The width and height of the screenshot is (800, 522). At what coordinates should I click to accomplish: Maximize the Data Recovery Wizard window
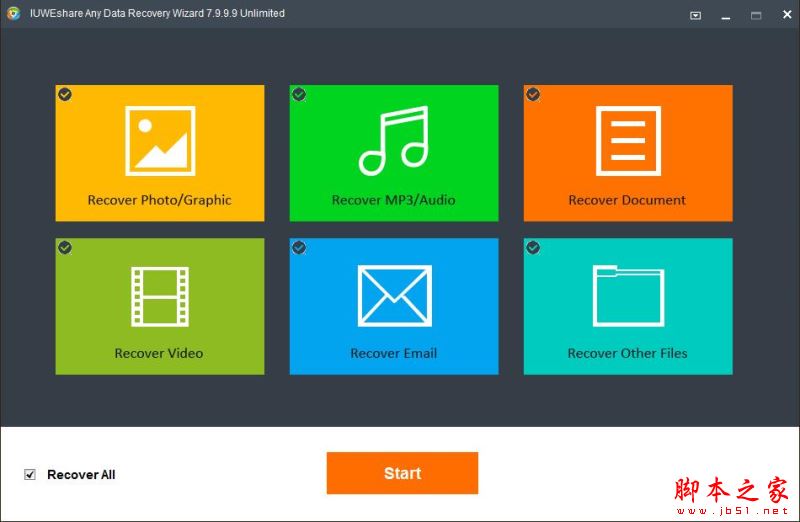pos(756,16)
